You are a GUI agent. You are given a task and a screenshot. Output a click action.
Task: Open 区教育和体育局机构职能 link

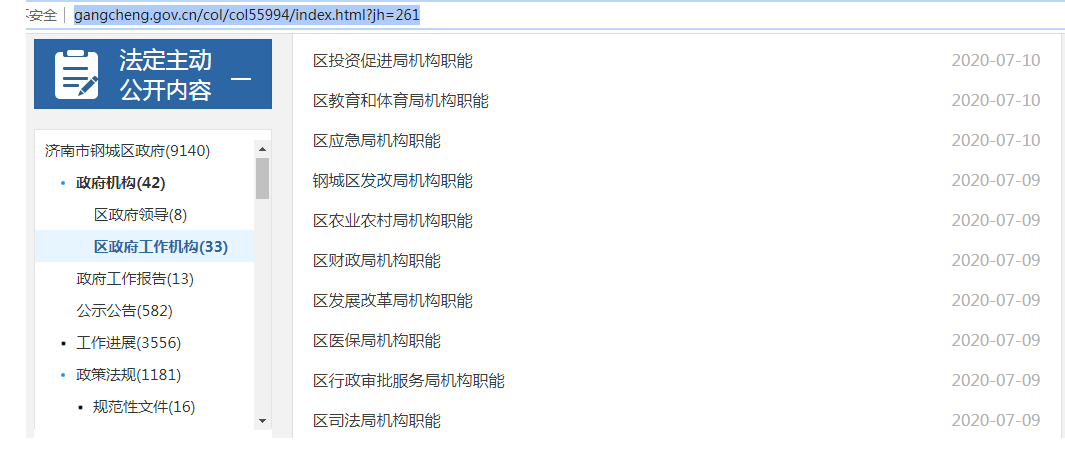[x=401, y=101]
